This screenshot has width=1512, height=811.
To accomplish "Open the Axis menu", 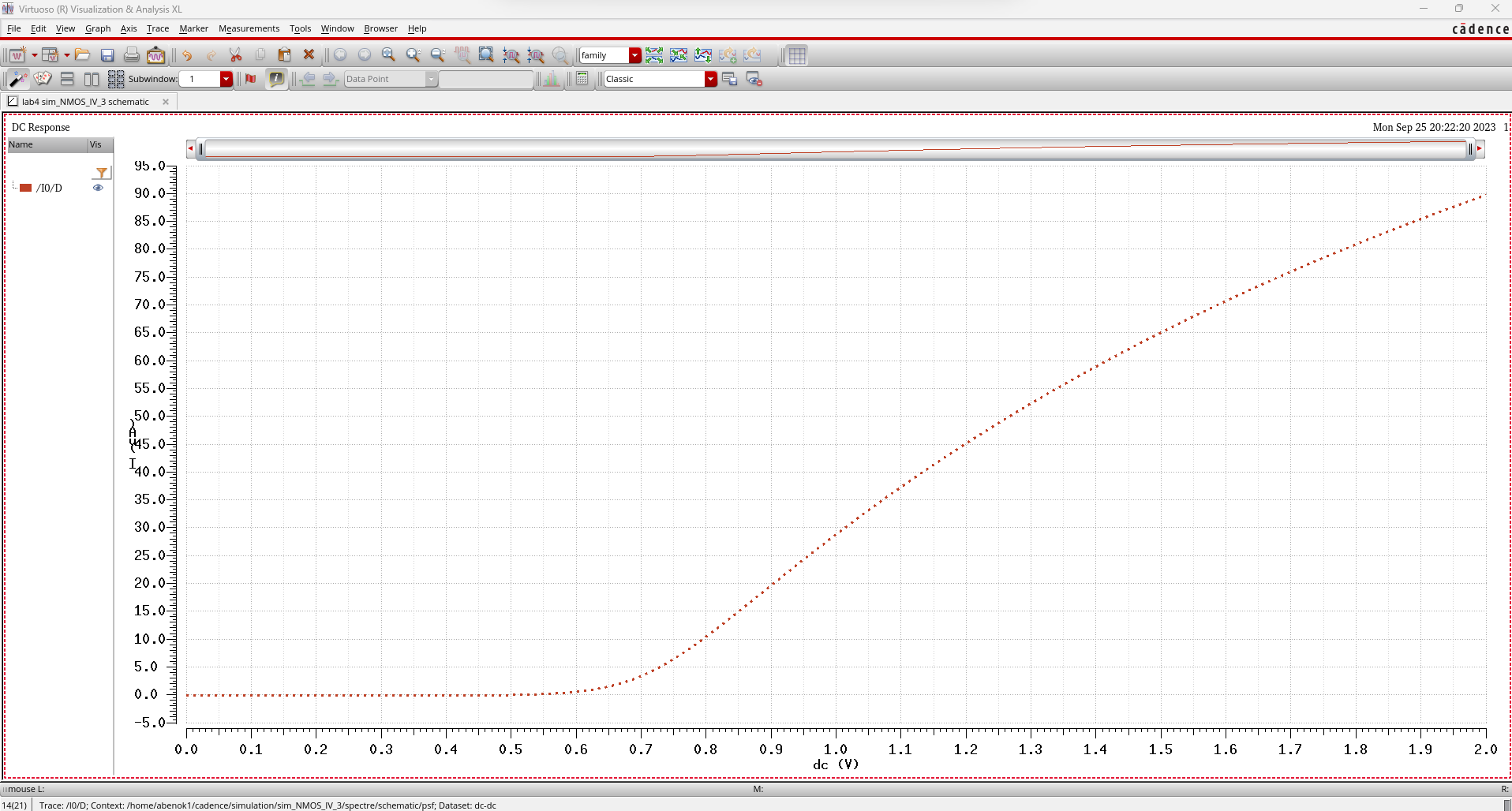I will pyautogui.click(x=129, y=28).
